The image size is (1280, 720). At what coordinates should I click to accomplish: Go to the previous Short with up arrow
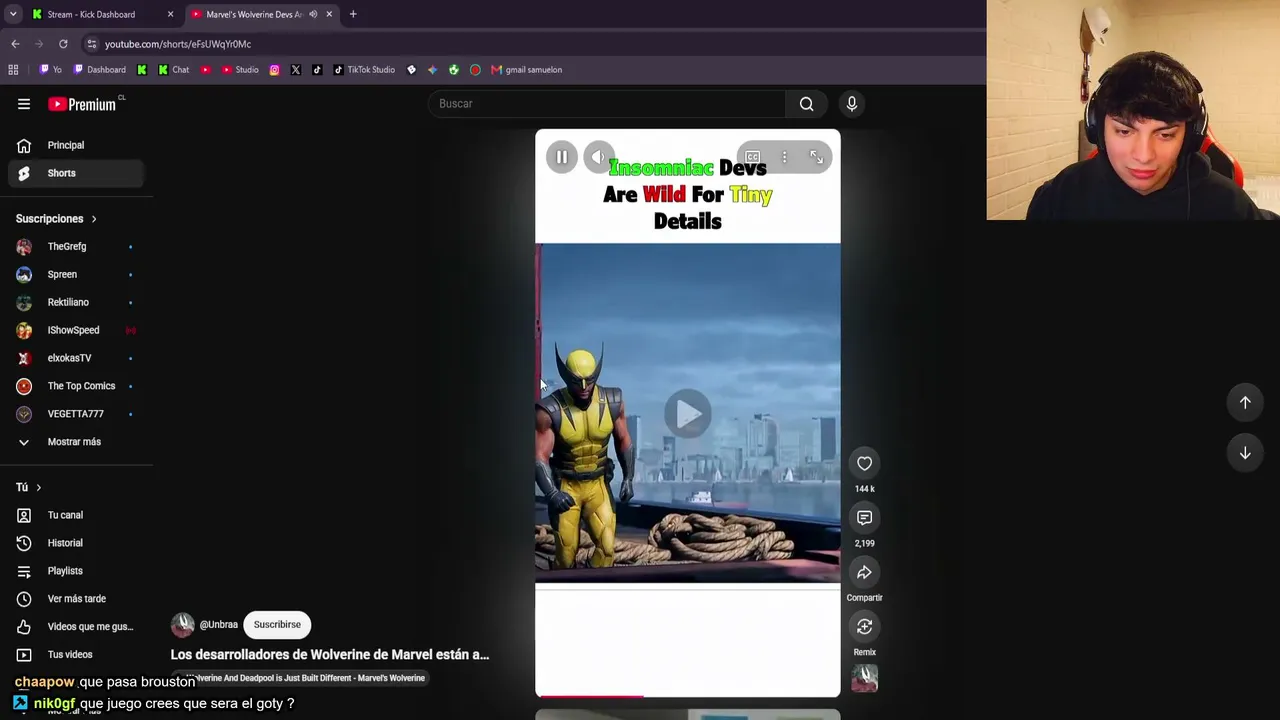[x=1245, y=402]
